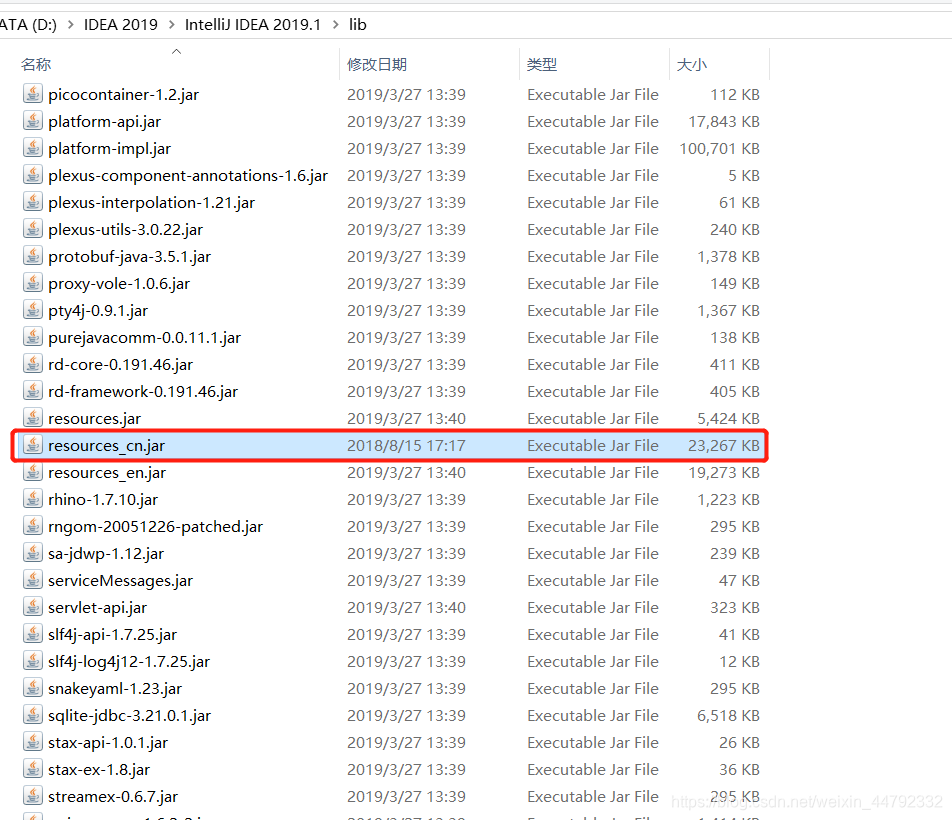The width and height of the screenshot is (952, 820).
Task: Select the file name resources_cn.jar
Action: click(106, 446)
